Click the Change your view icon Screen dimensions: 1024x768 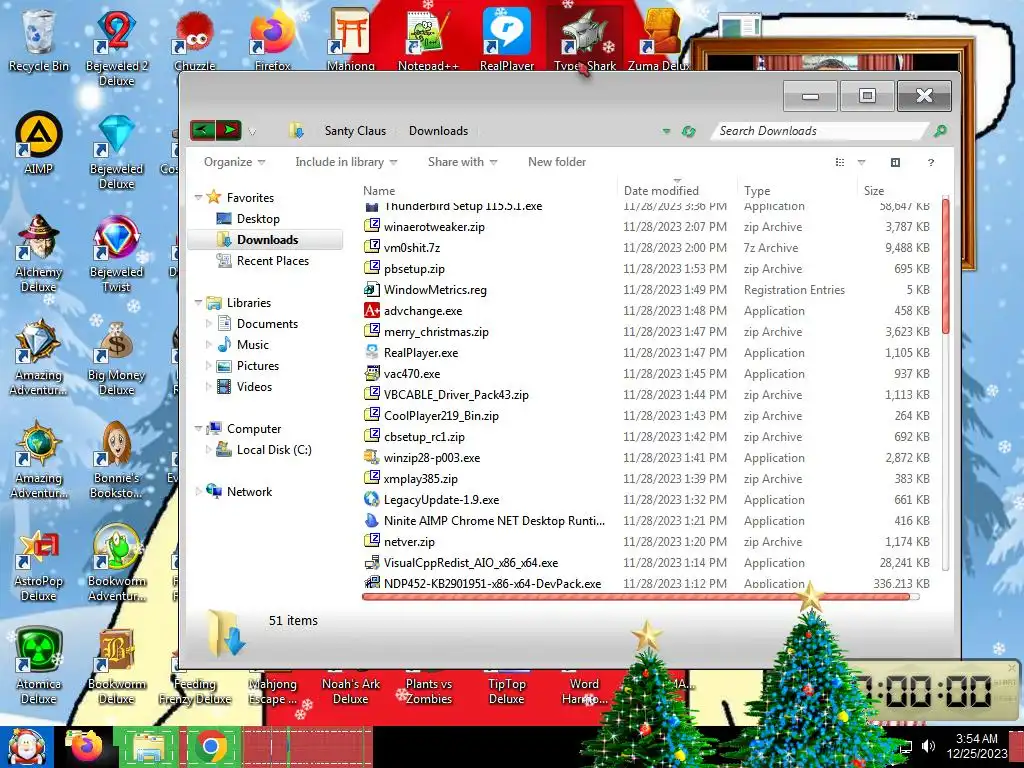(x=840, y=162)
